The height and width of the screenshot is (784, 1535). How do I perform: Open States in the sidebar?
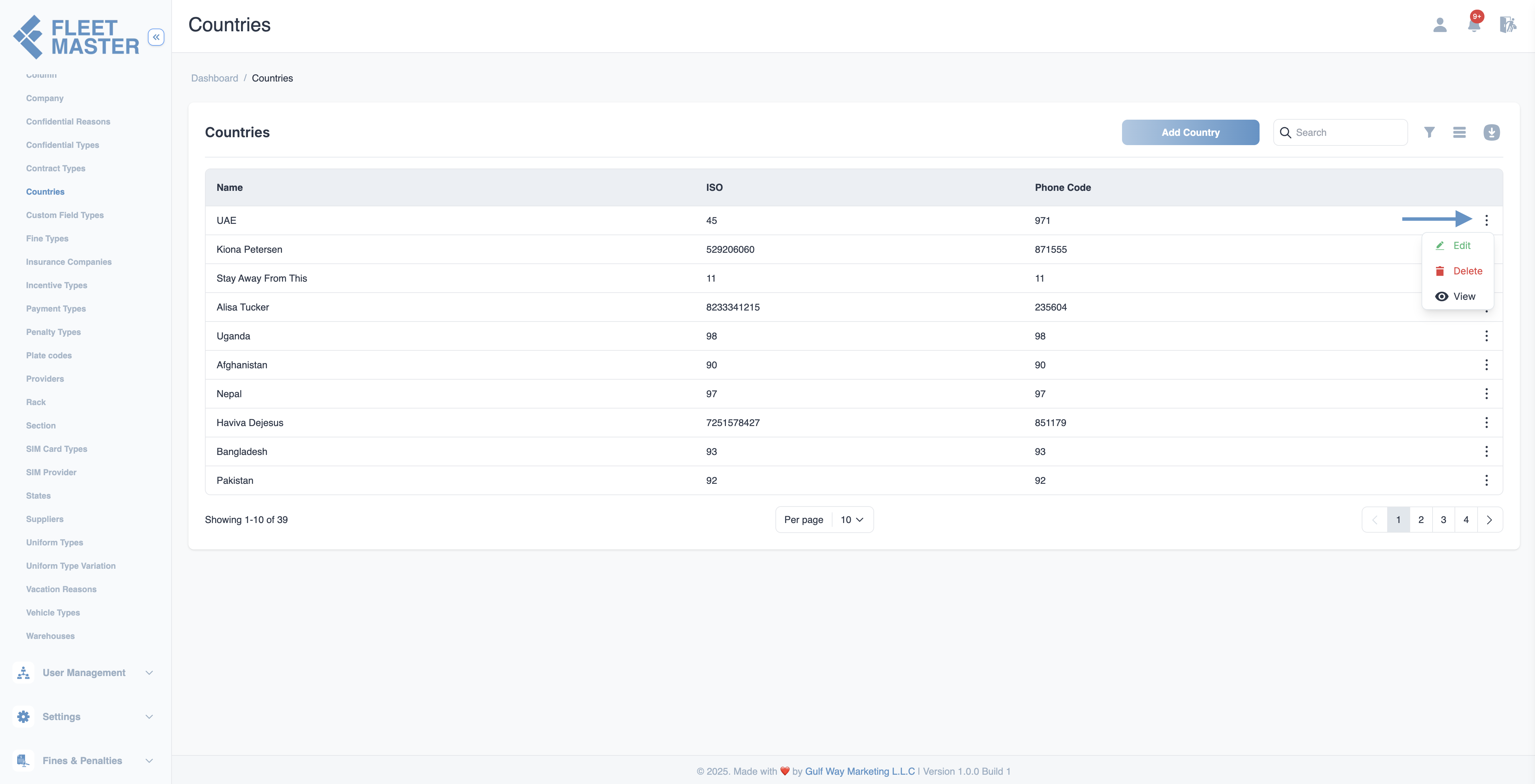[x=38, y=496]
